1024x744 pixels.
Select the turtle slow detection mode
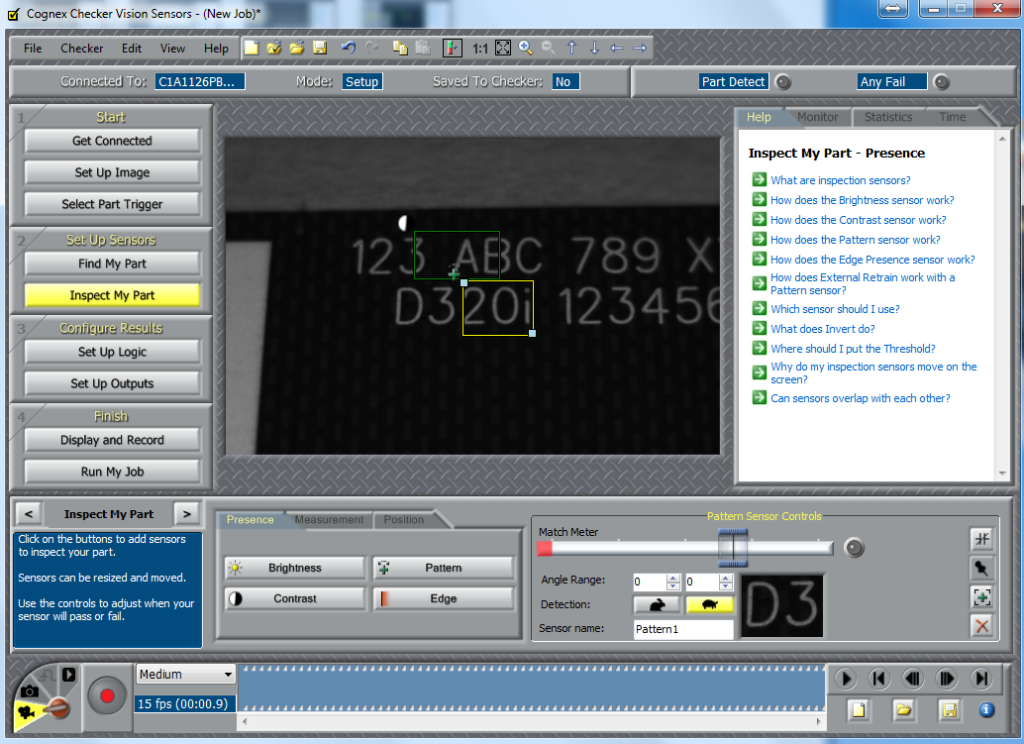pyautogui.click(x=709, y=605)
